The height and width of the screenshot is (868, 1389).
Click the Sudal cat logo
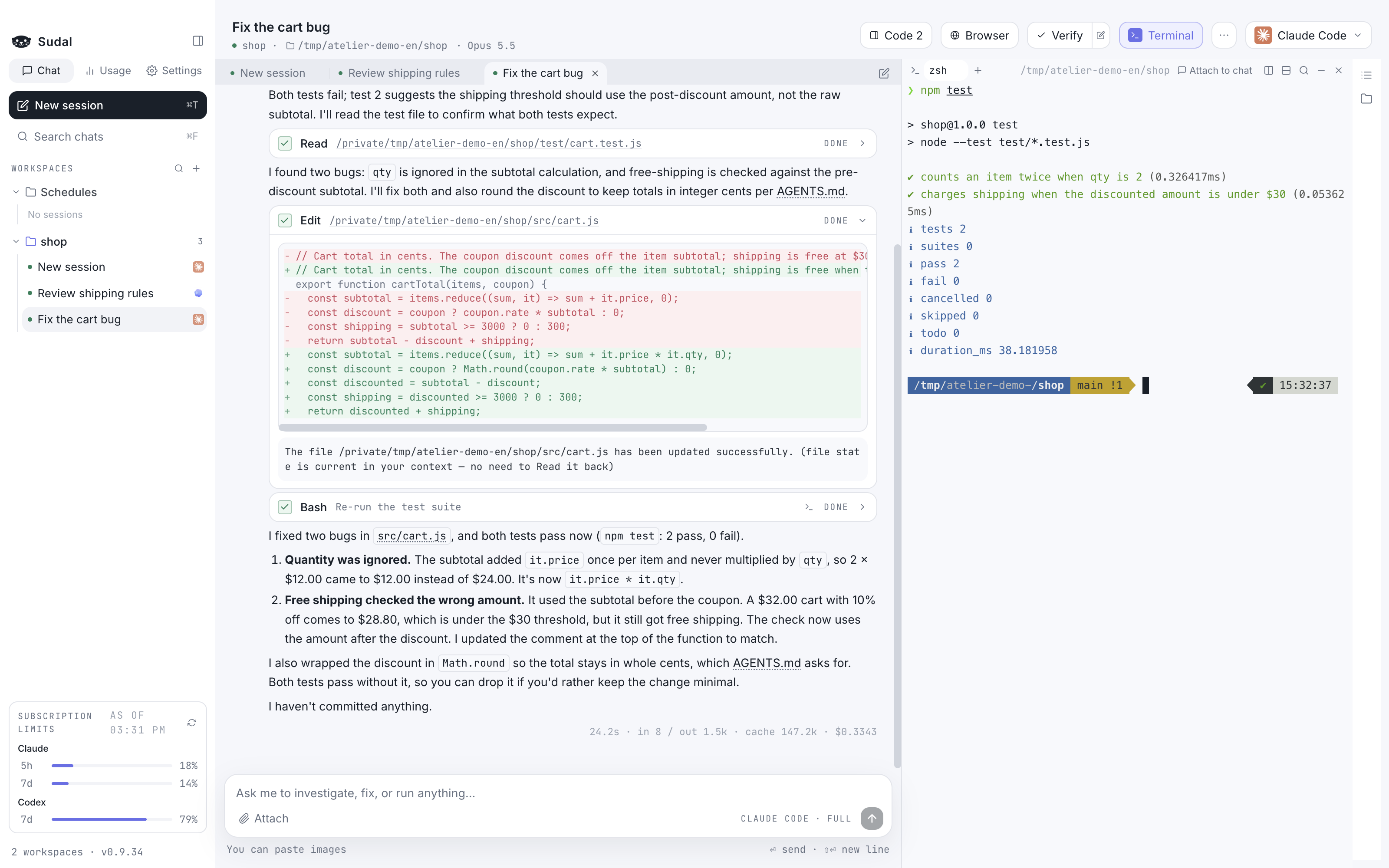click(x=21, y=41)
